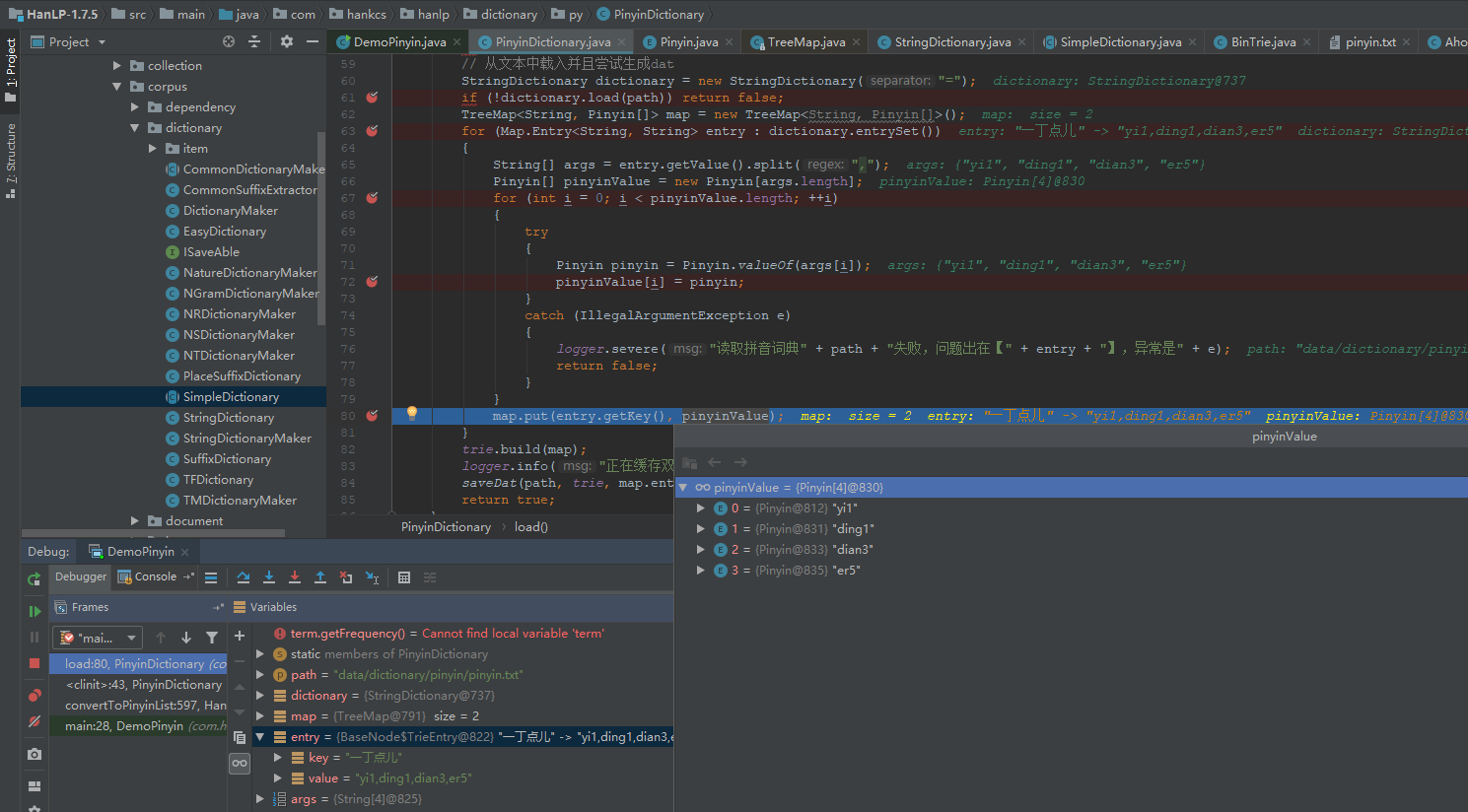This screenshot has height=812, width=1468.
Task: Expand the item folder
Action: [153, 149]
